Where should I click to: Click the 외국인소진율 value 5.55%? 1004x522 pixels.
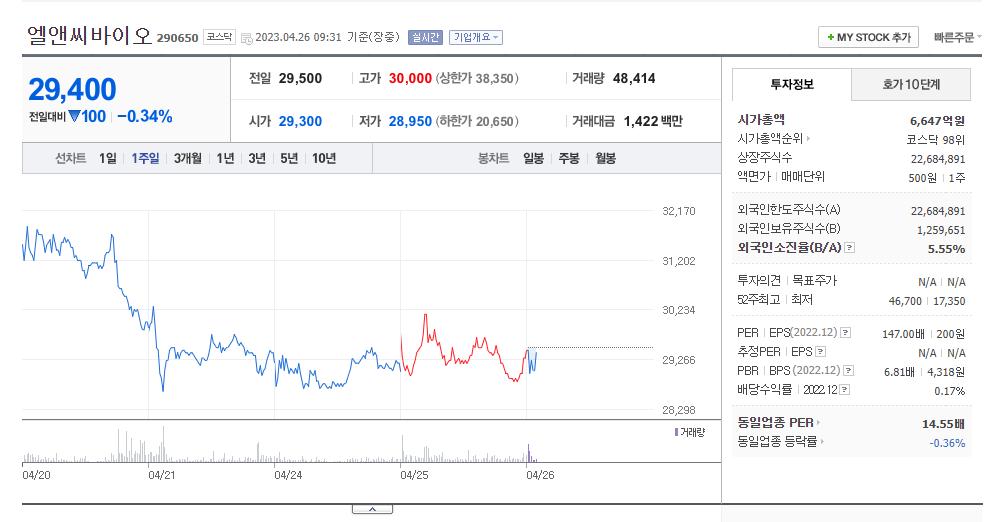click(946, 249)
